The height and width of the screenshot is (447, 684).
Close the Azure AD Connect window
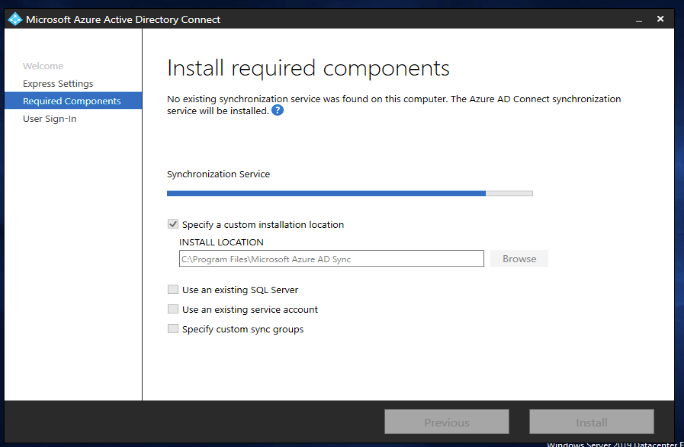660,19
